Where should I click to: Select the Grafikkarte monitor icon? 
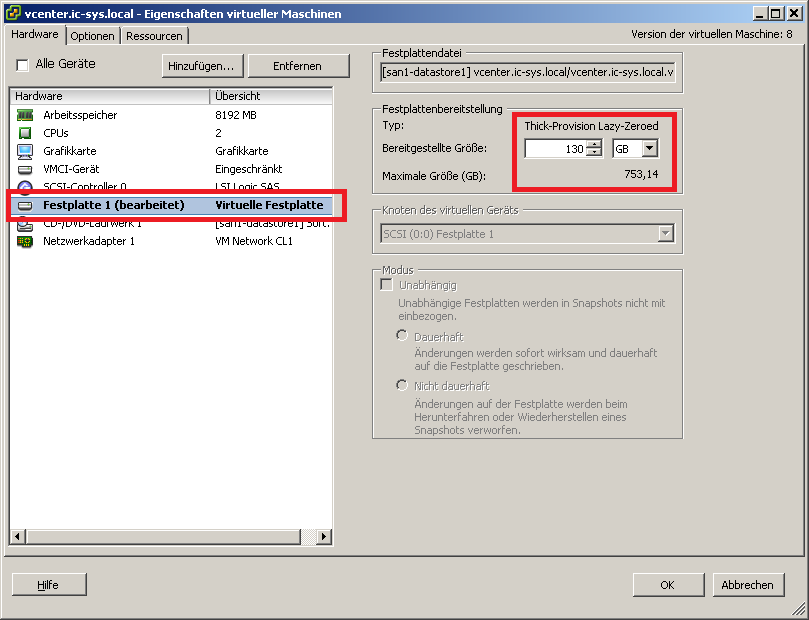[x=25, y=151]
